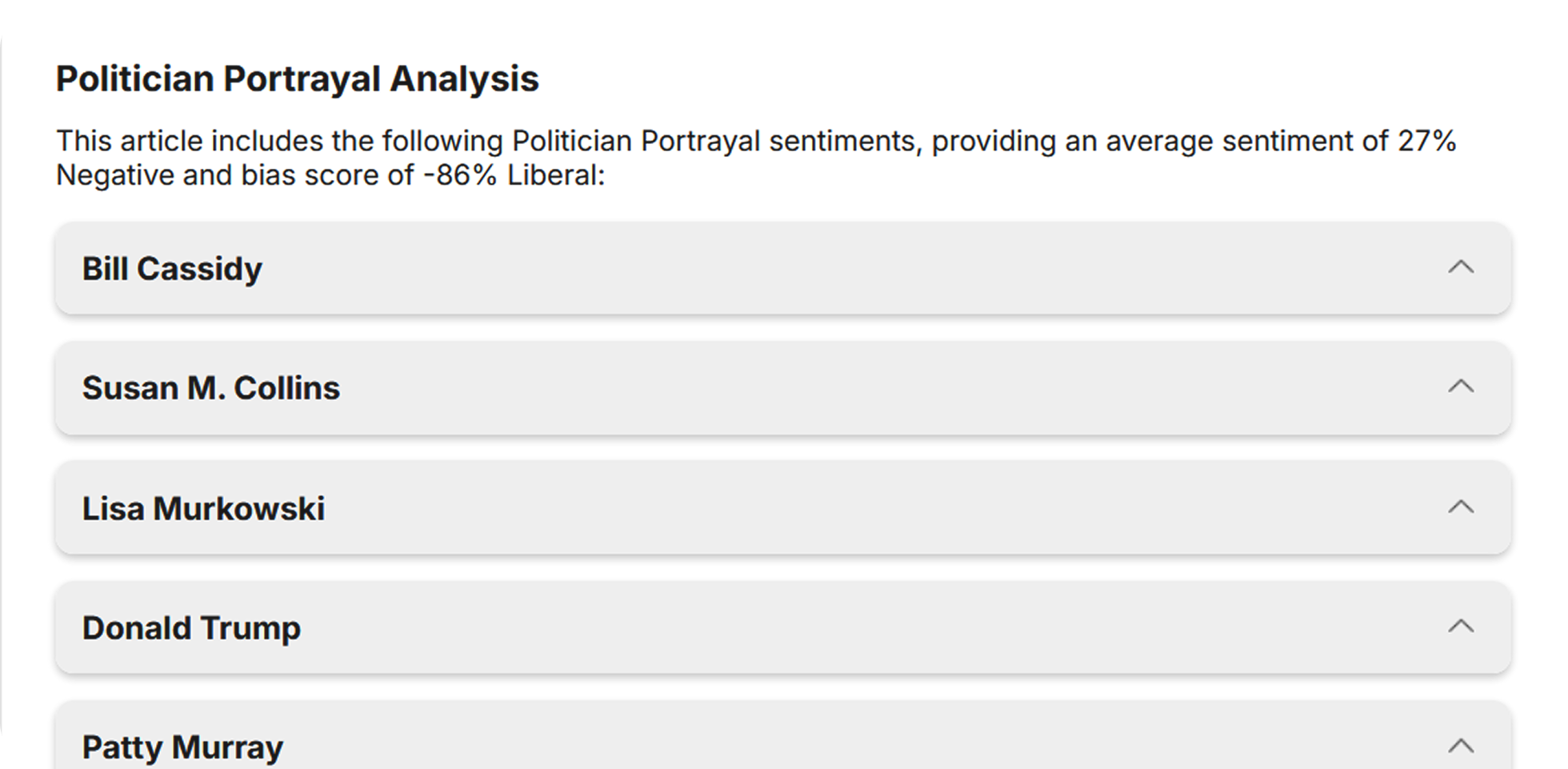Click the up-arrow icon on Lisa Murkowski row
The image size is (1568, 769).
point(1461,507)
